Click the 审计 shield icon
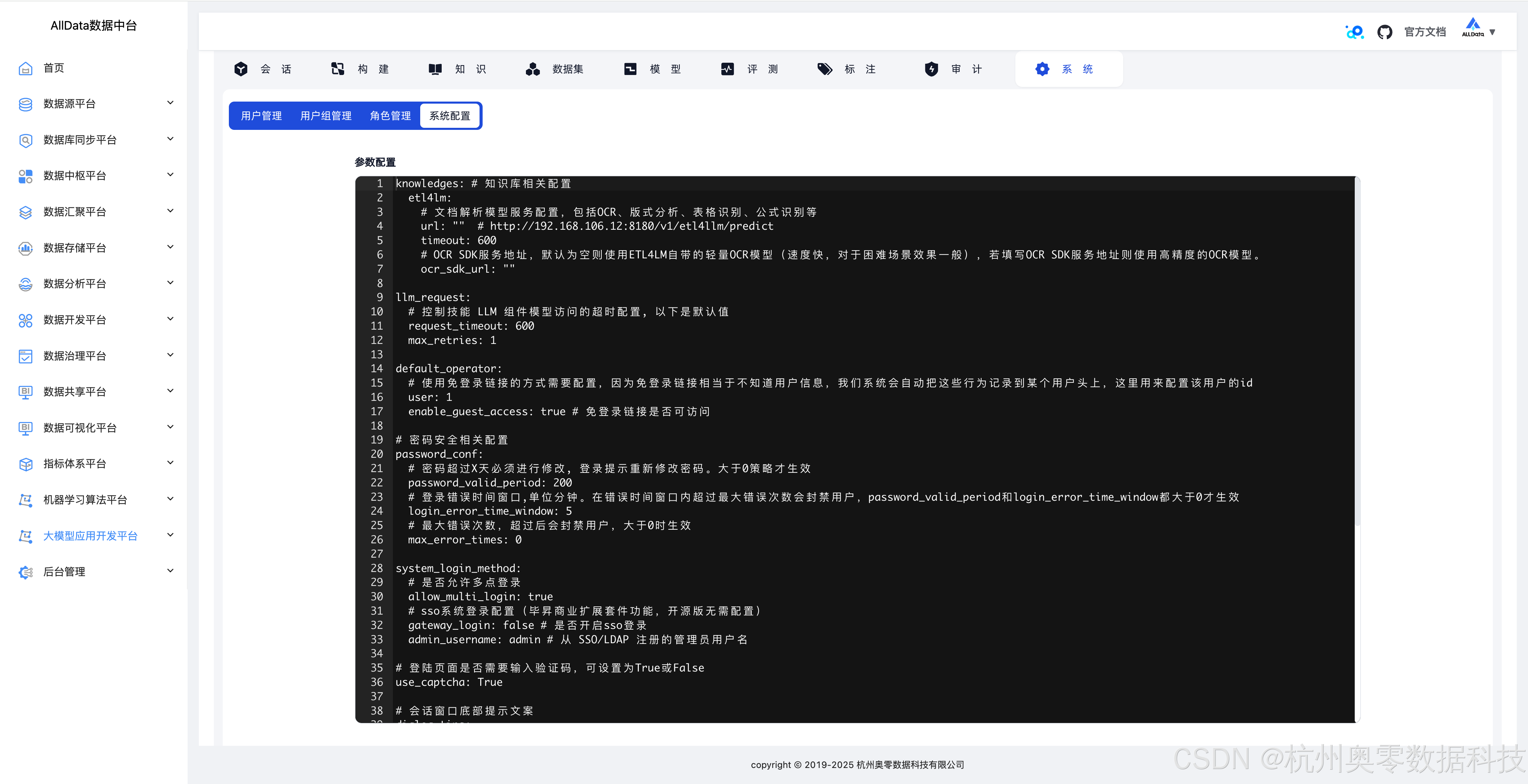The width and height of the screenshot is (1528, 784). pyautogui.click(x=931, y=69)
